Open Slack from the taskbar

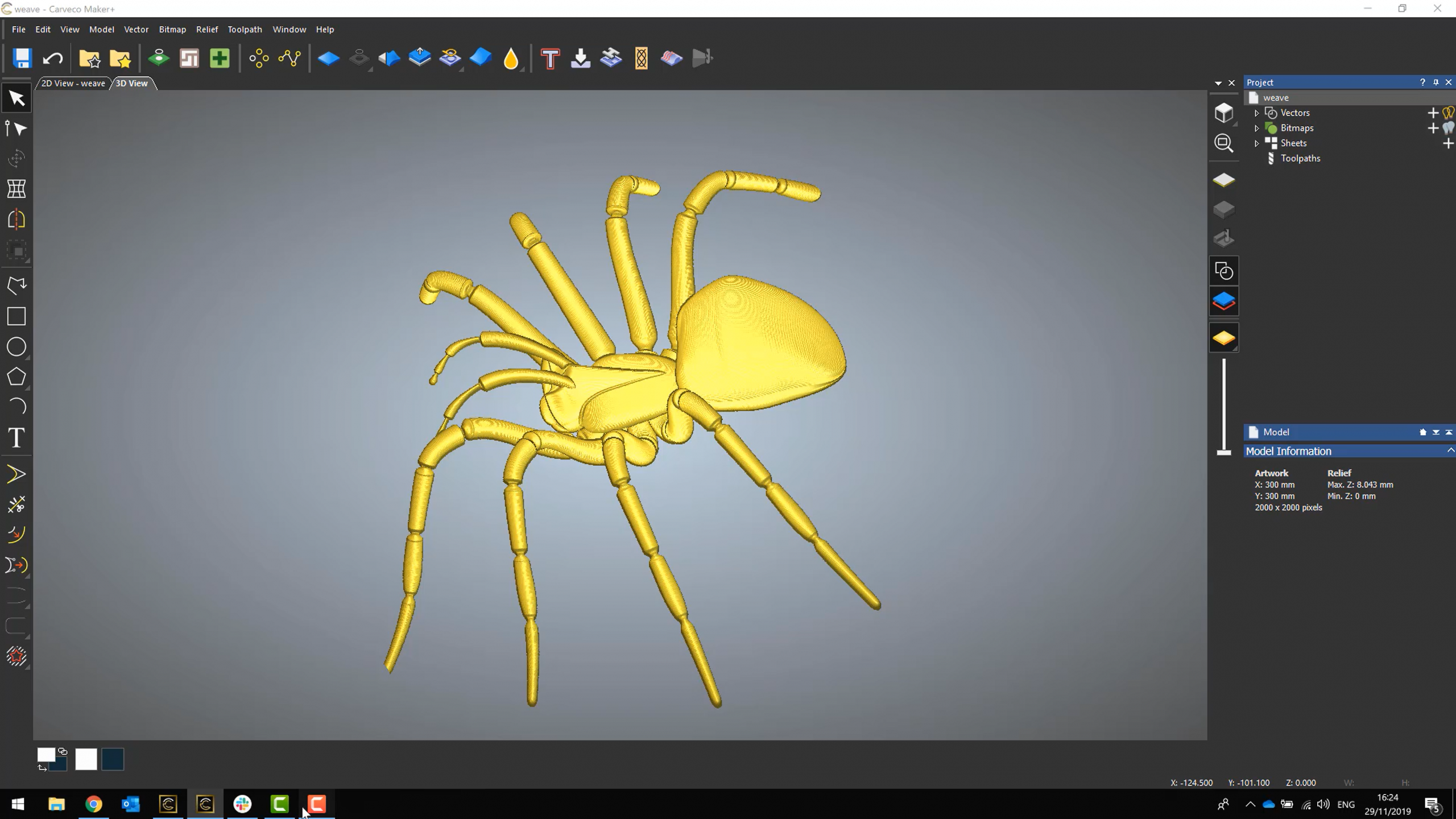coord(242,804)
